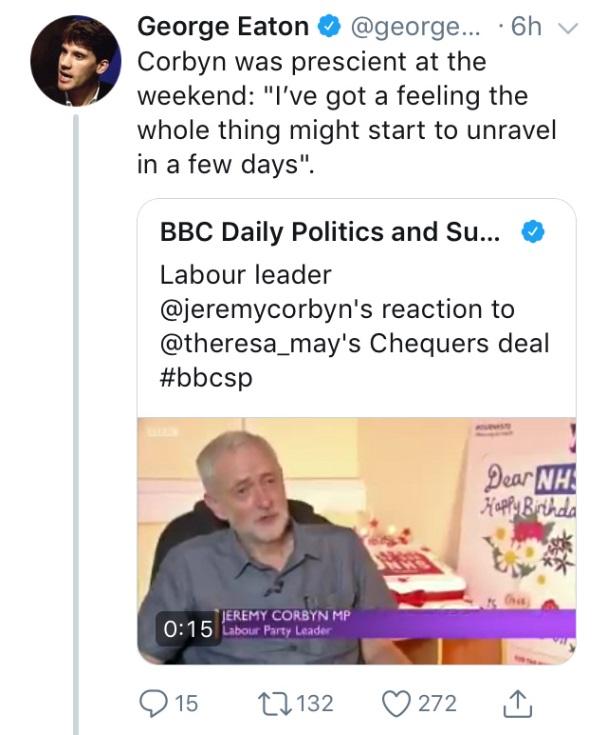Open the 6h tweet timestamp
Image resolution: width=607 pixels, height=735 pixels.
point(527,26)
